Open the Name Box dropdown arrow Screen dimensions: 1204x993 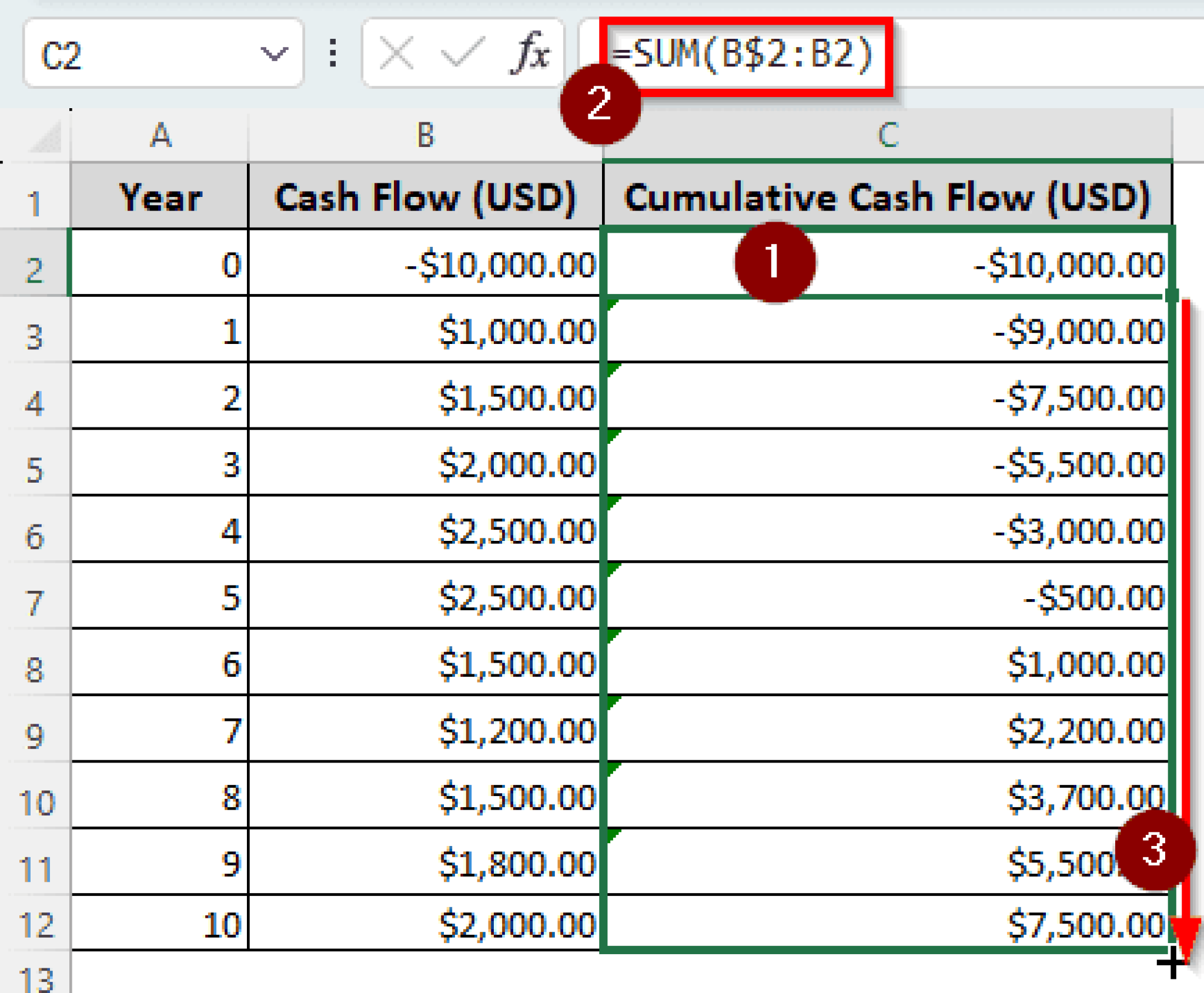pos(273,55)
